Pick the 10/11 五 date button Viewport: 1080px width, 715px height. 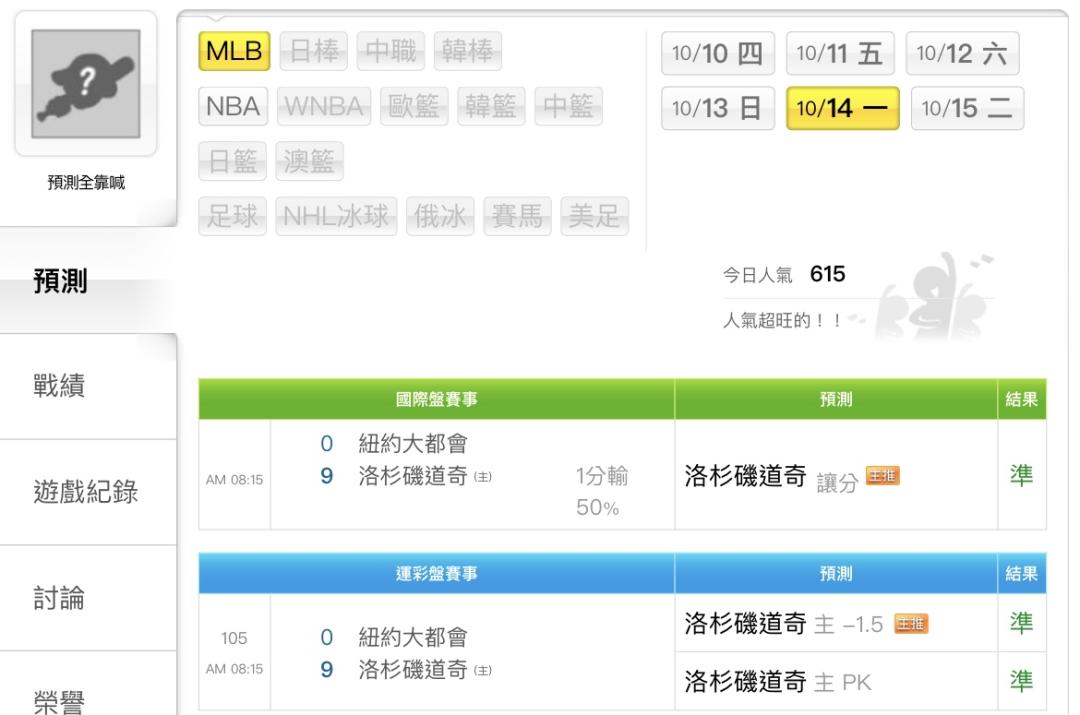(840, 53)
